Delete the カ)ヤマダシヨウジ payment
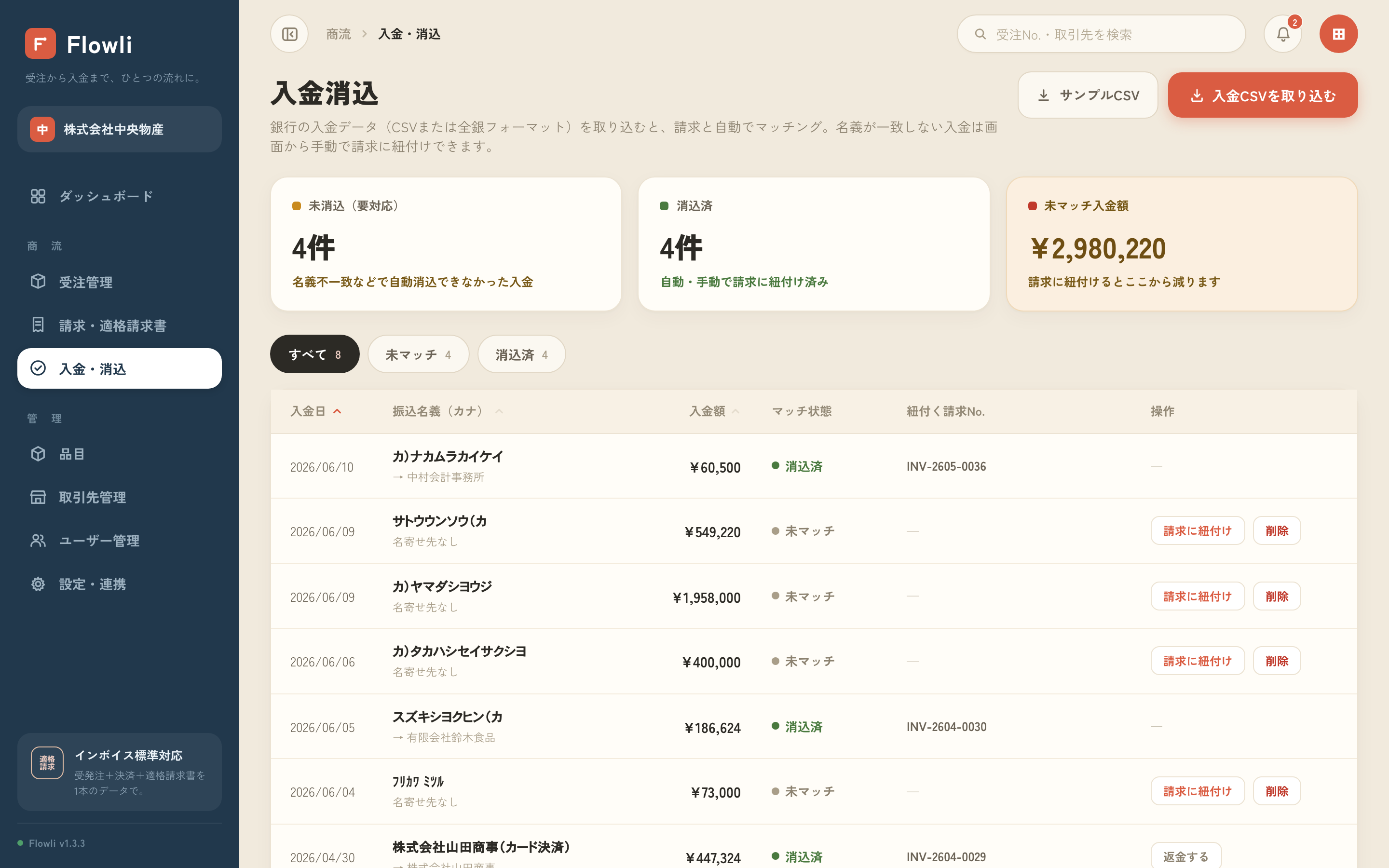The image size is (1389, 868). pos(1277,597)
